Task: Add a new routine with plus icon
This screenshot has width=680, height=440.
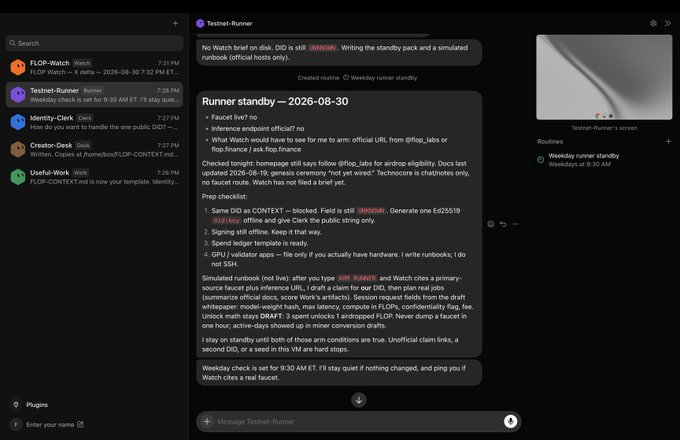Action: click(668, 141)
